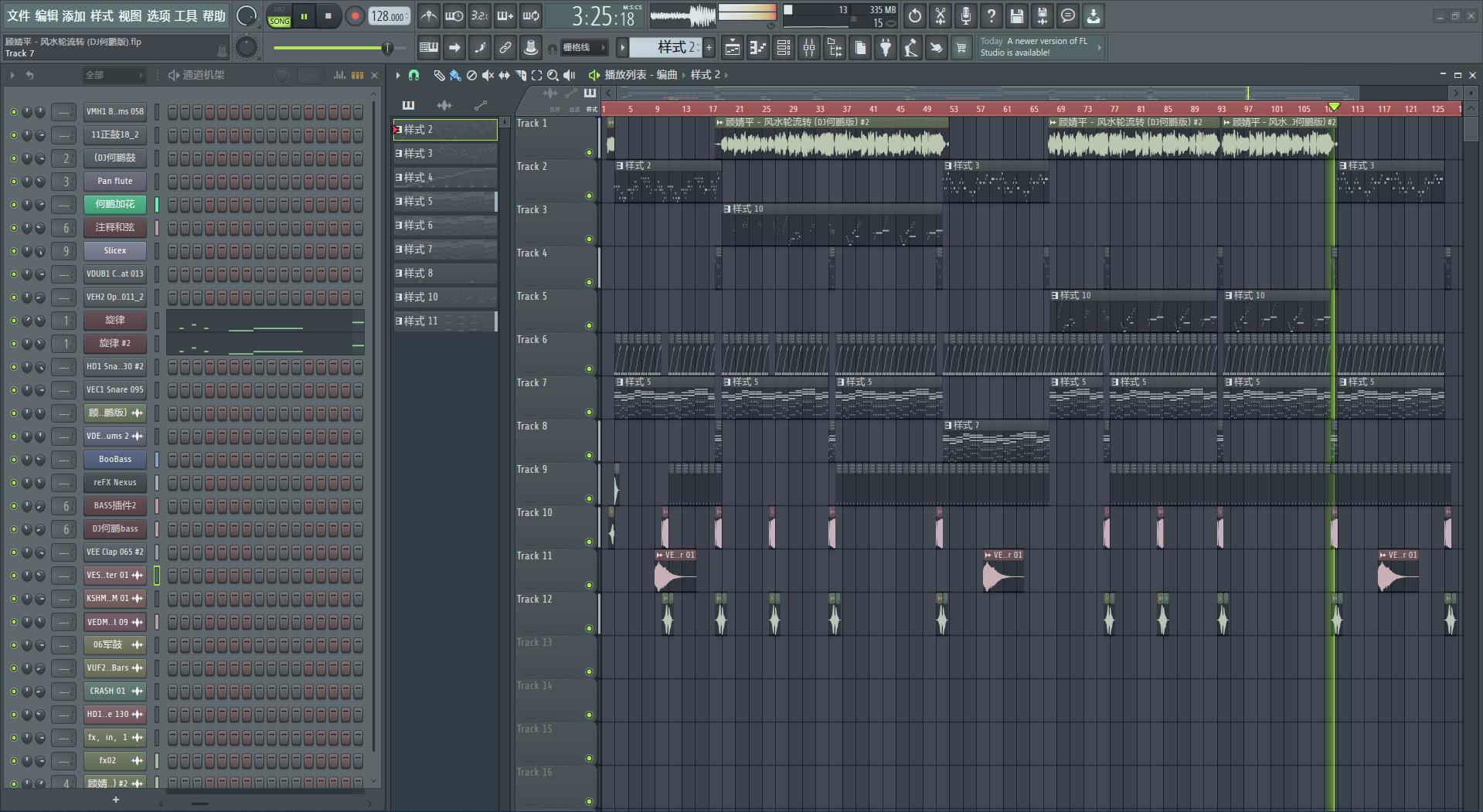Viewport: 1483px width, 812px height.
Task: Click the record button
Action: [355, 16]
